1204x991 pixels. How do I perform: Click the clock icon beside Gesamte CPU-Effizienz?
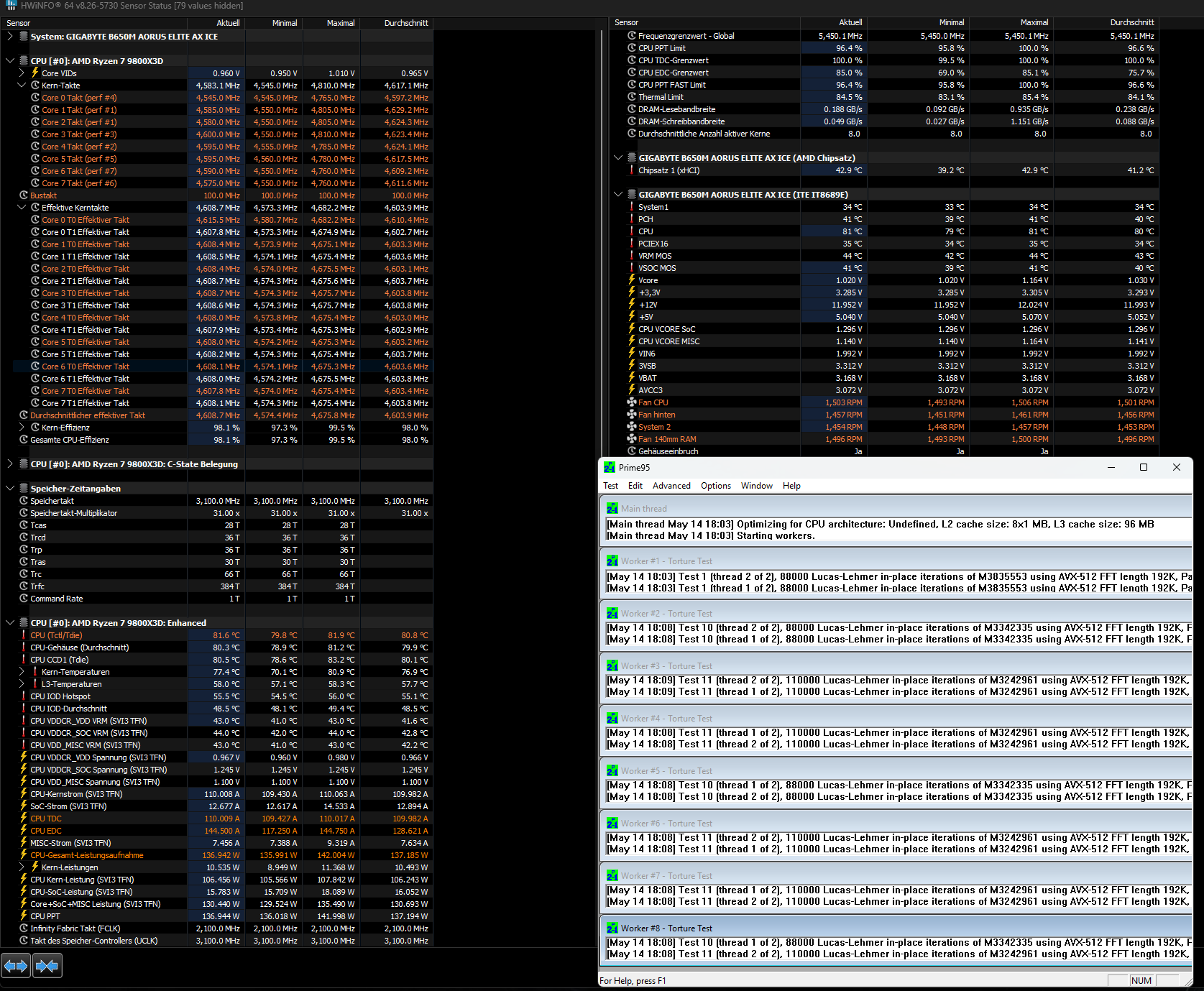[24, 440]
